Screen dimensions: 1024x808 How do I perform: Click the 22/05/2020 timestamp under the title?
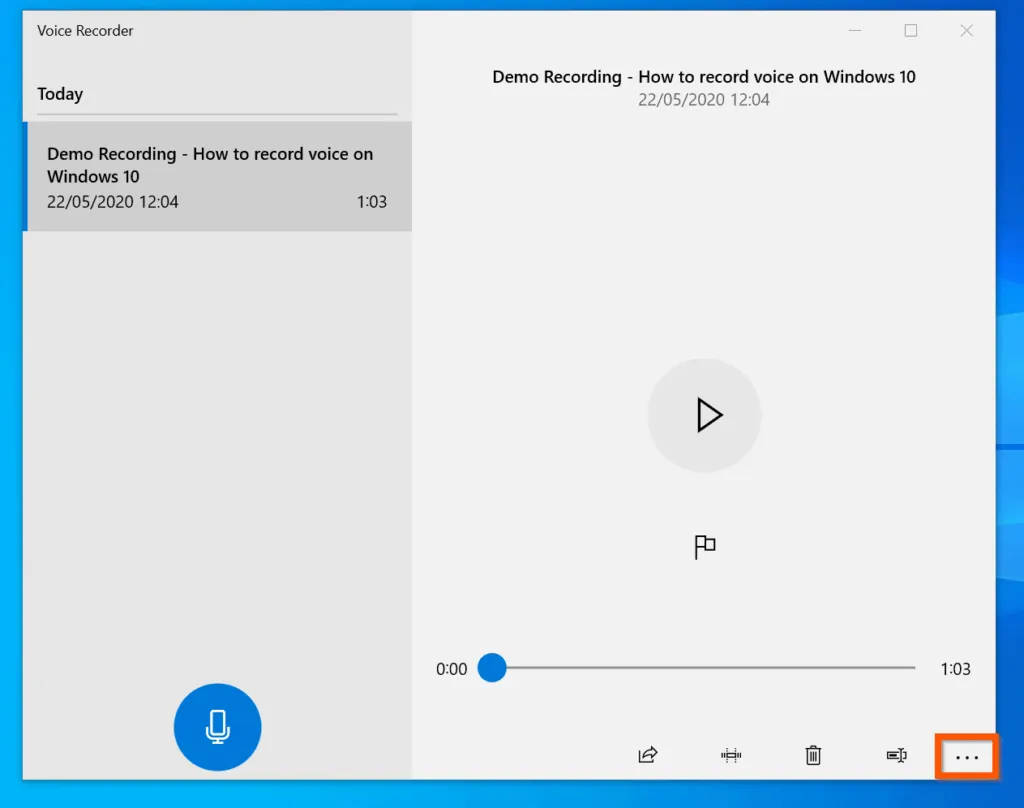(x=703, y=100)
